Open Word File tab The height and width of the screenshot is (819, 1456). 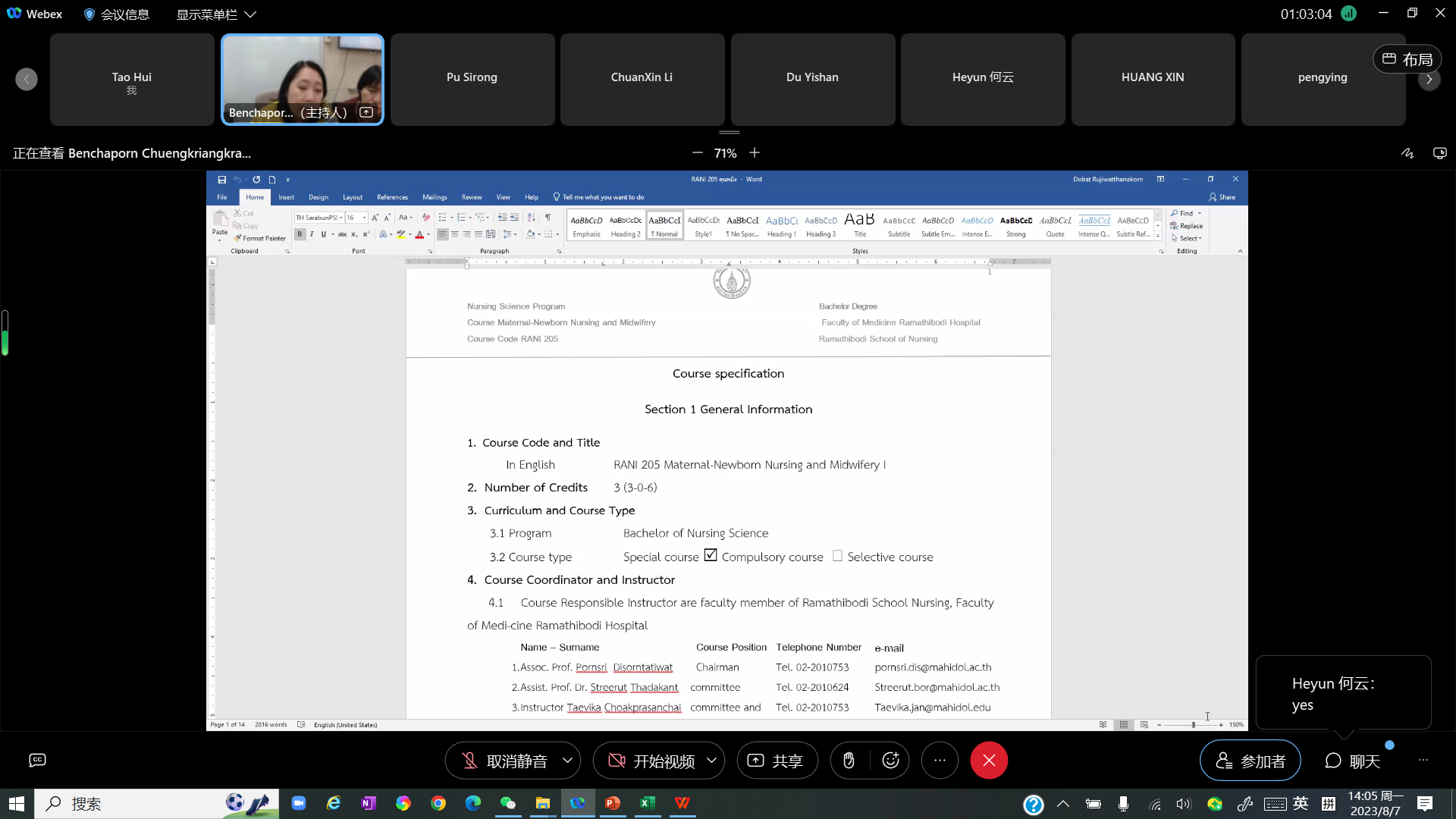[x=222, y=197]
